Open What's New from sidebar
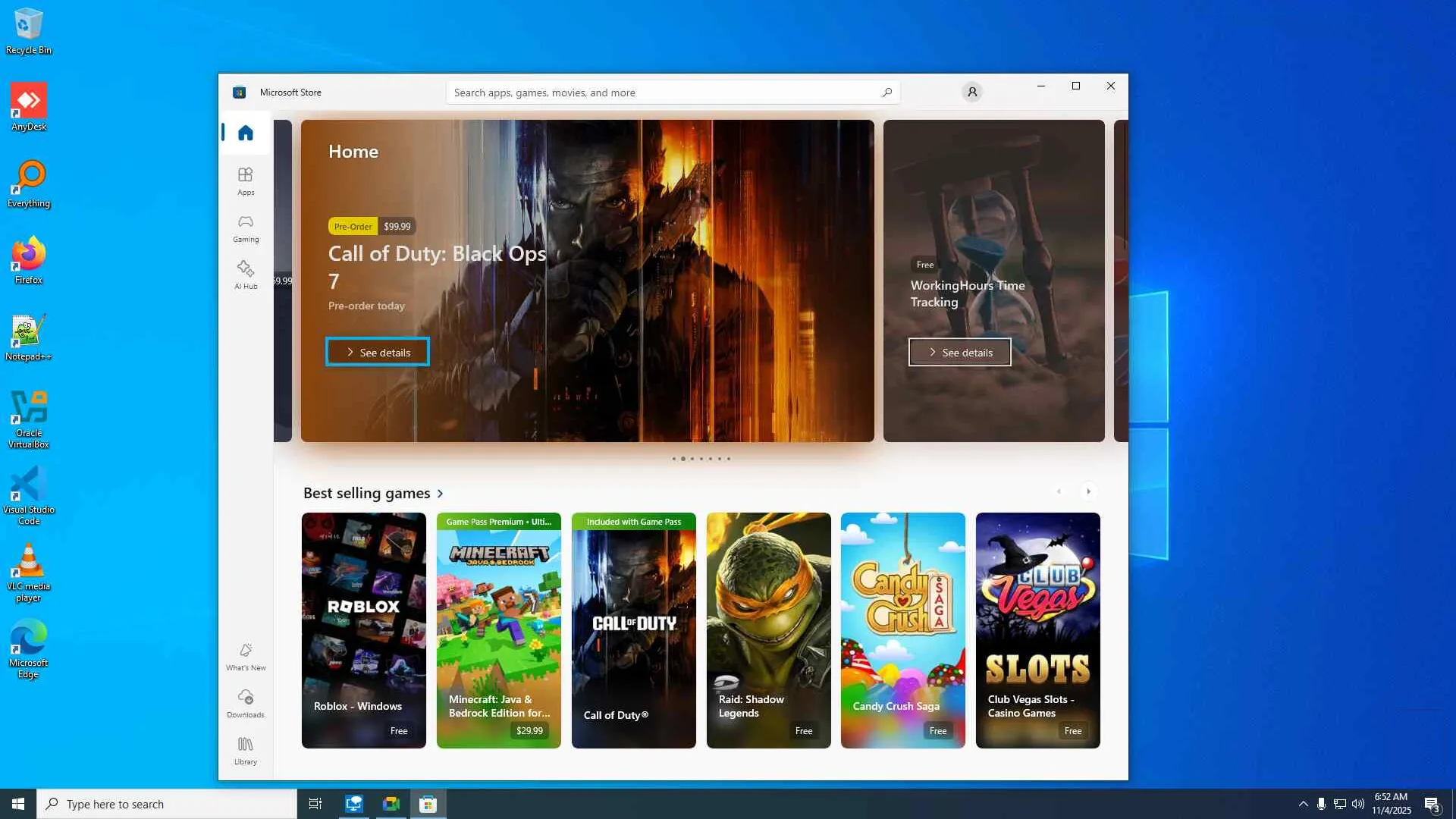Screen dimensions: 1456x819 click(245, 656)
